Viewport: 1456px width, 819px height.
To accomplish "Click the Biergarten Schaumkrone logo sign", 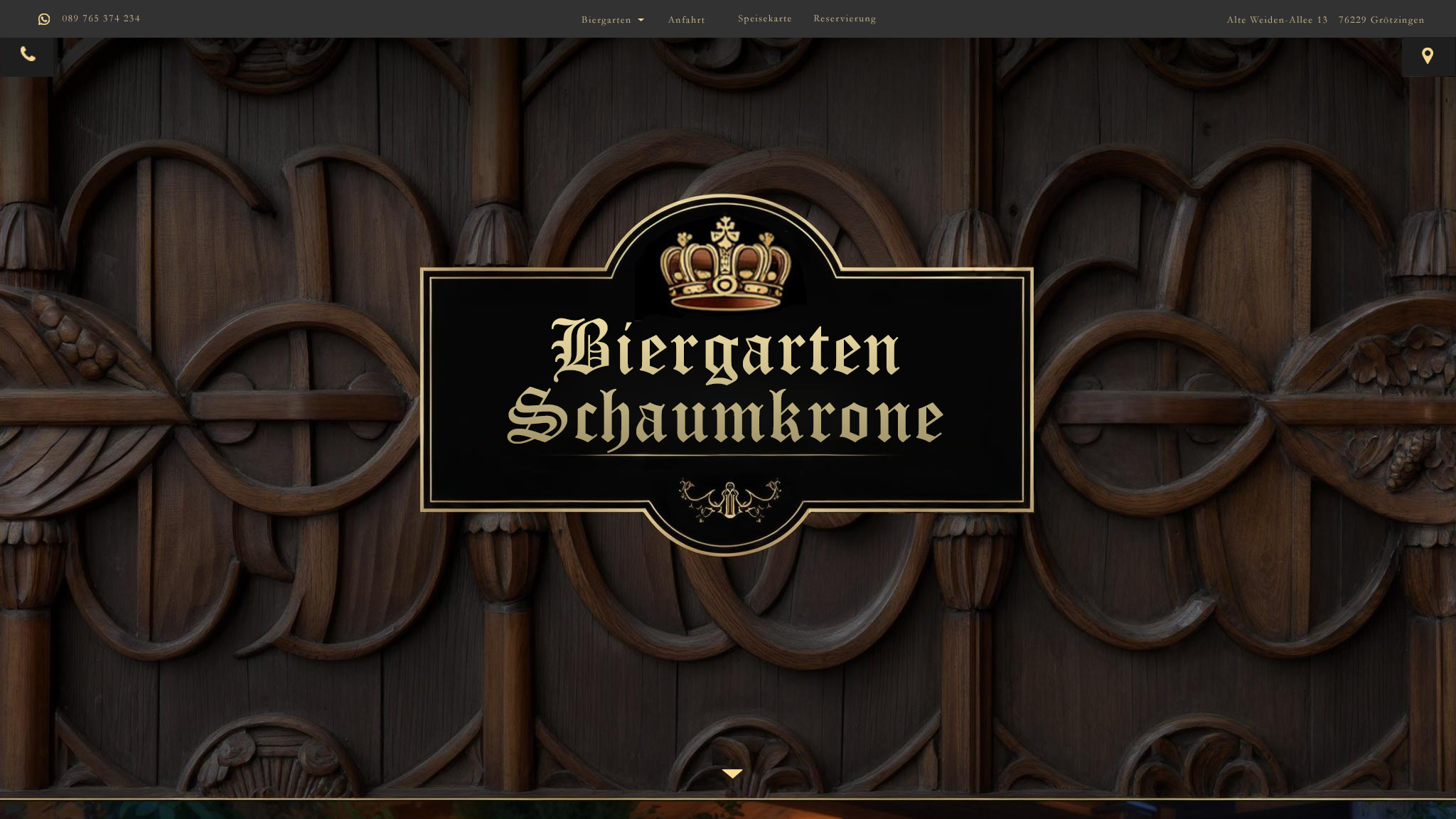I will [727, 375].
